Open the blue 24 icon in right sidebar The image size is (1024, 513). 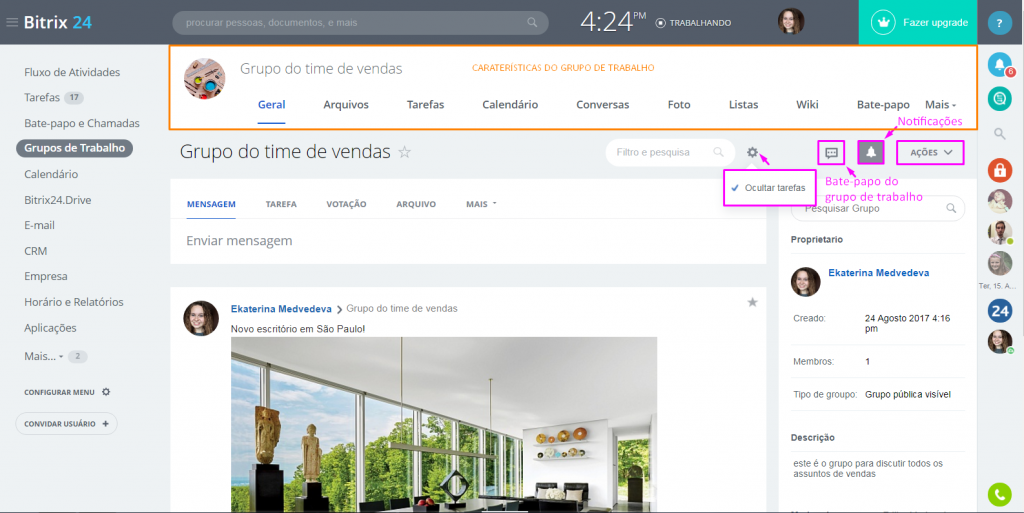click(x=1000, y=311)
